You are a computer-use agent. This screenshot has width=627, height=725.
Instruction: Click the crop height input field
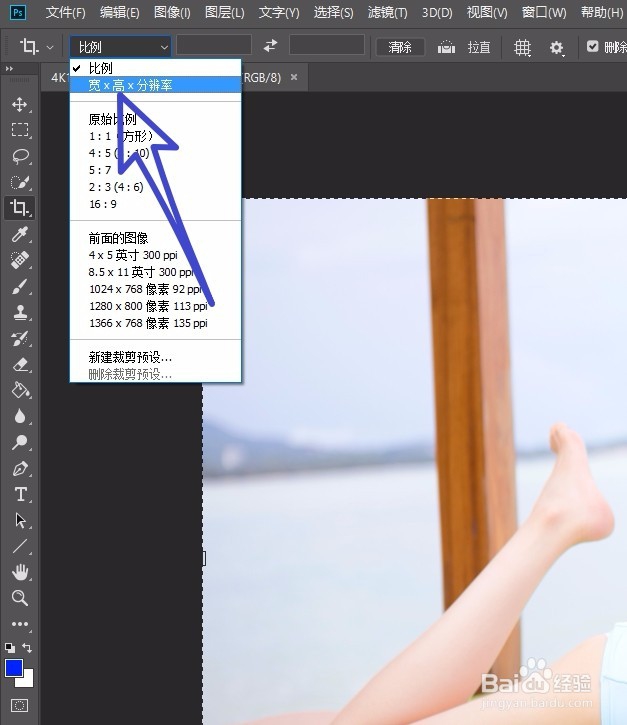pos(326,46)
